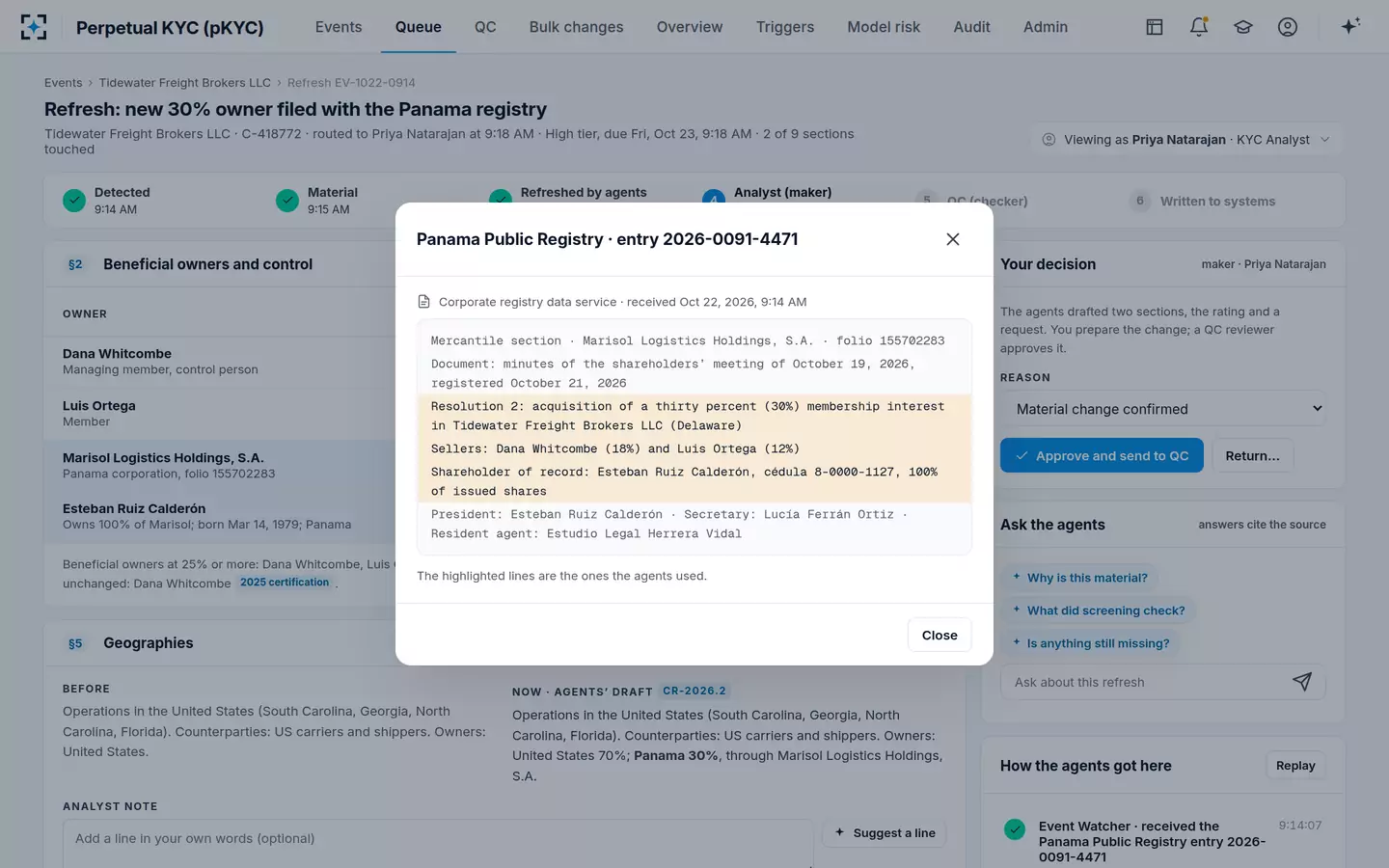Switch to the Events tab
Image resolution: width=1389 pixels, height=868 pixels.
[339, 27]
